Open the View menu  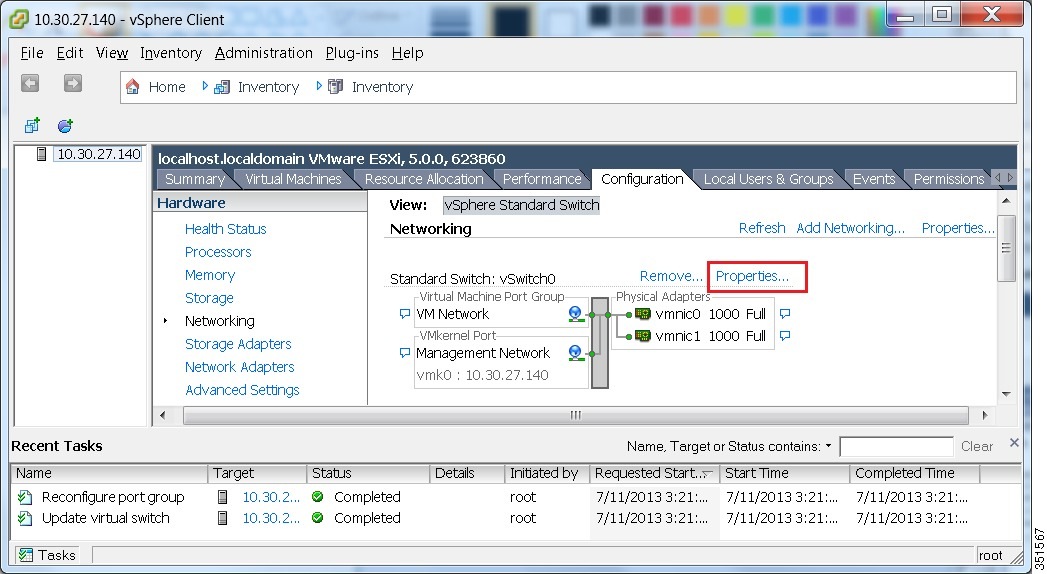112,53
